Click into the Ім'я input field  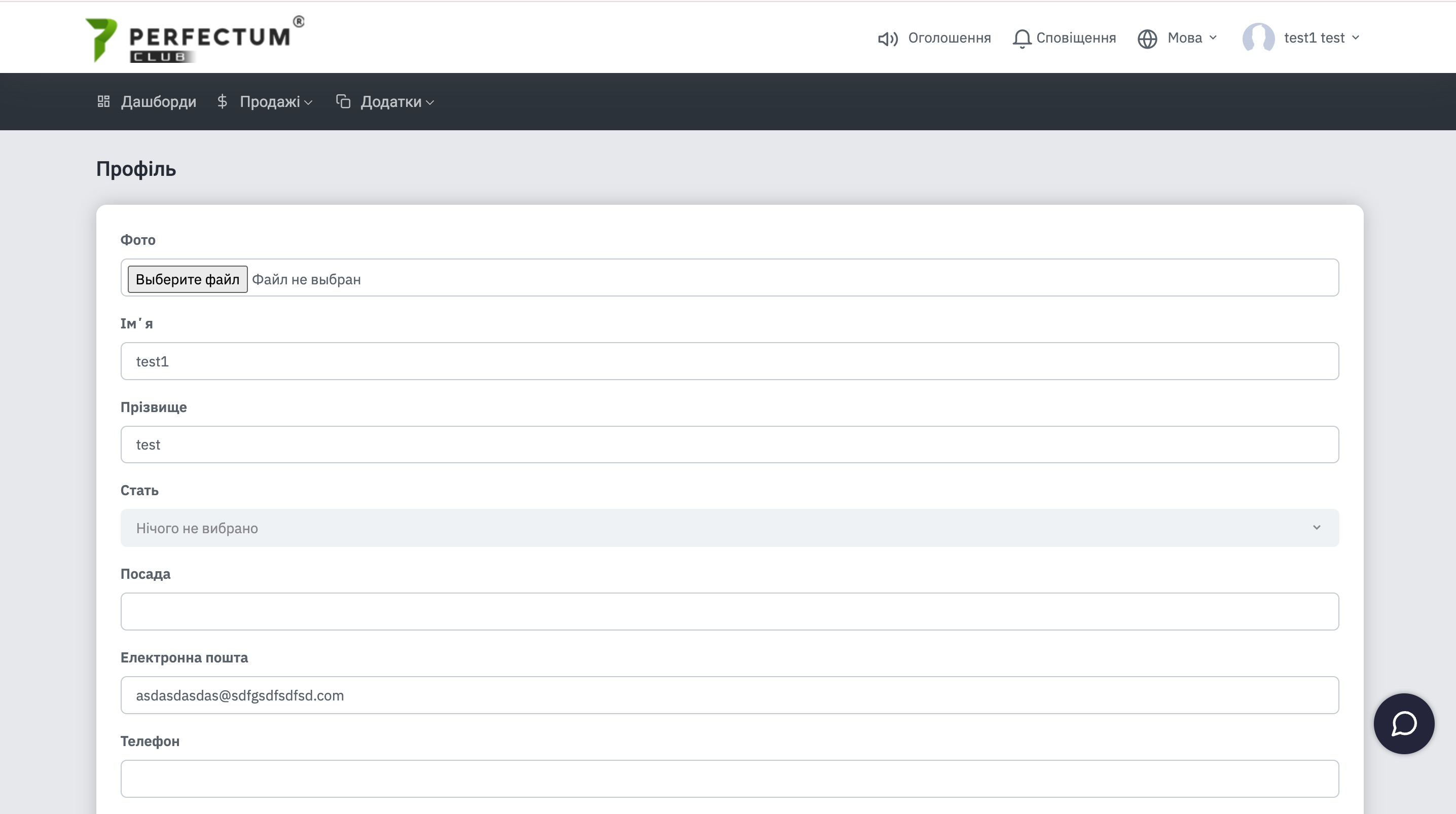[729, 361]
